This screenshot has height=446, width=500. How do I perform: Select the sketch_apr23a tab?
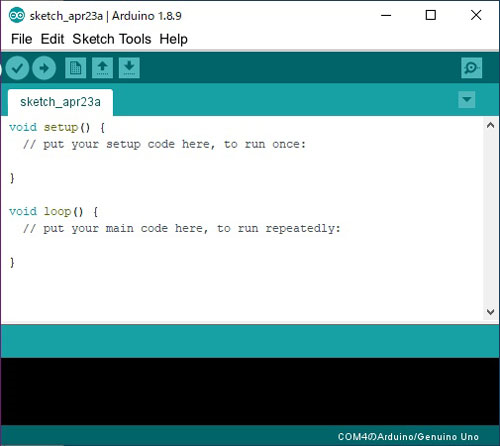pos(60,102)
